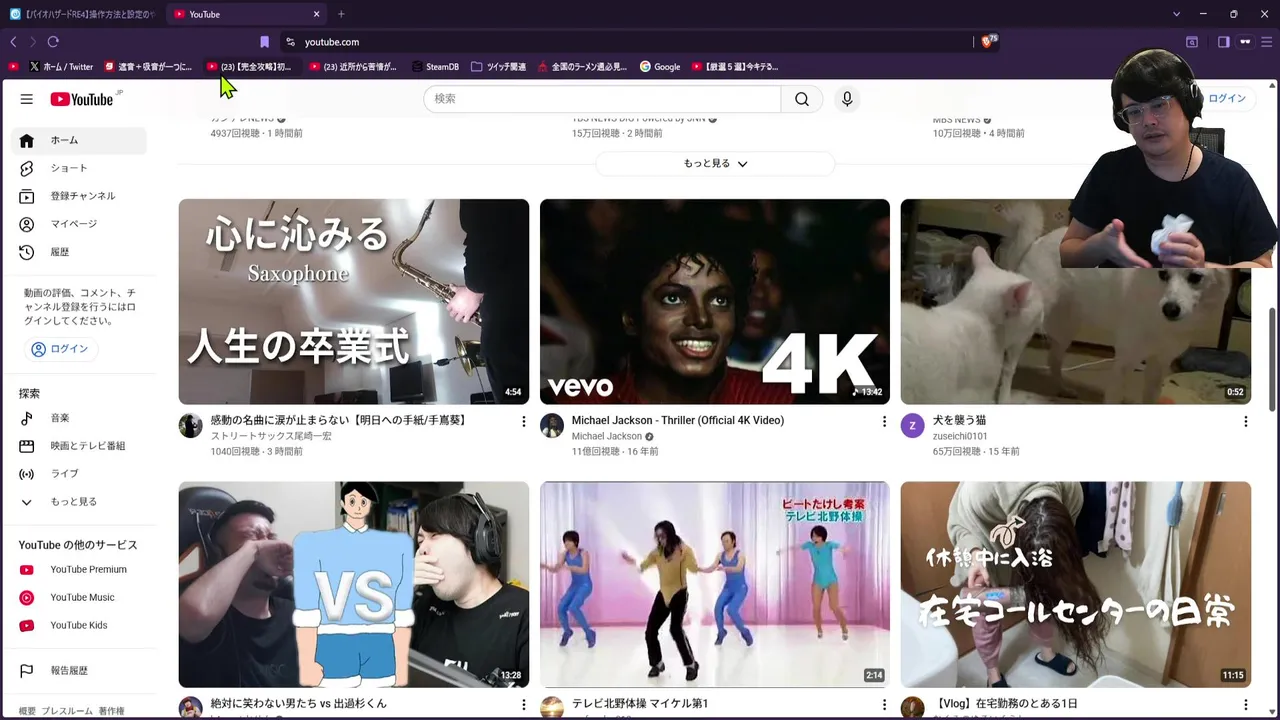Open 心に沁みる Saxophone thumbnail
The image size is (1280, 720).
click(x=354, y=302)
